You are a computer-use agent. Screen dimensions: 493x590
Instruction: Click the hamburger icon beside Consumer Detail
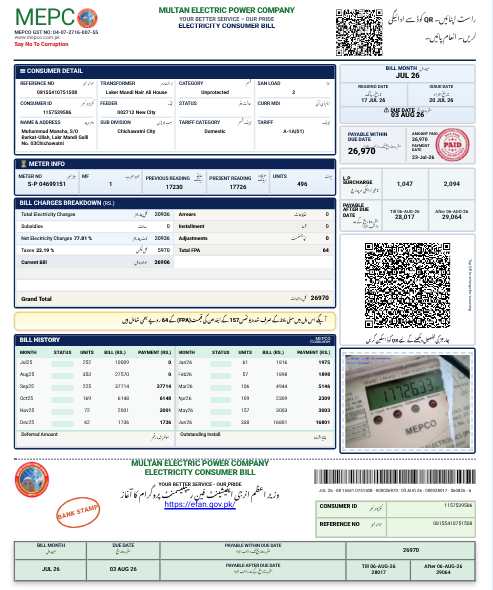(x=23, y=71)
